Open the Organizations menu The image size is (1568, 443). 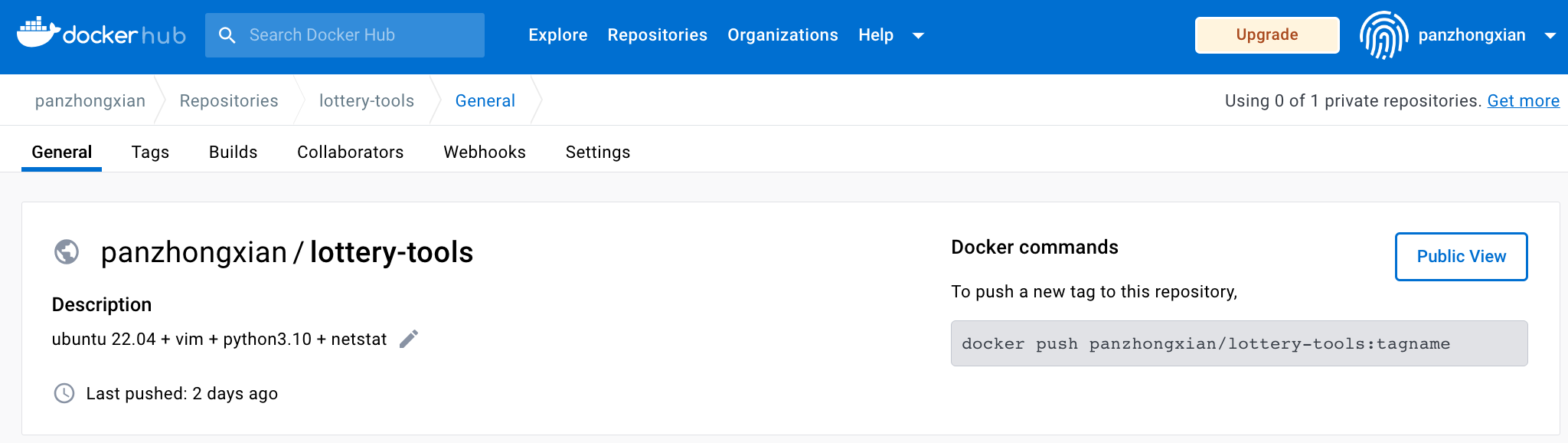pos(782,35)
